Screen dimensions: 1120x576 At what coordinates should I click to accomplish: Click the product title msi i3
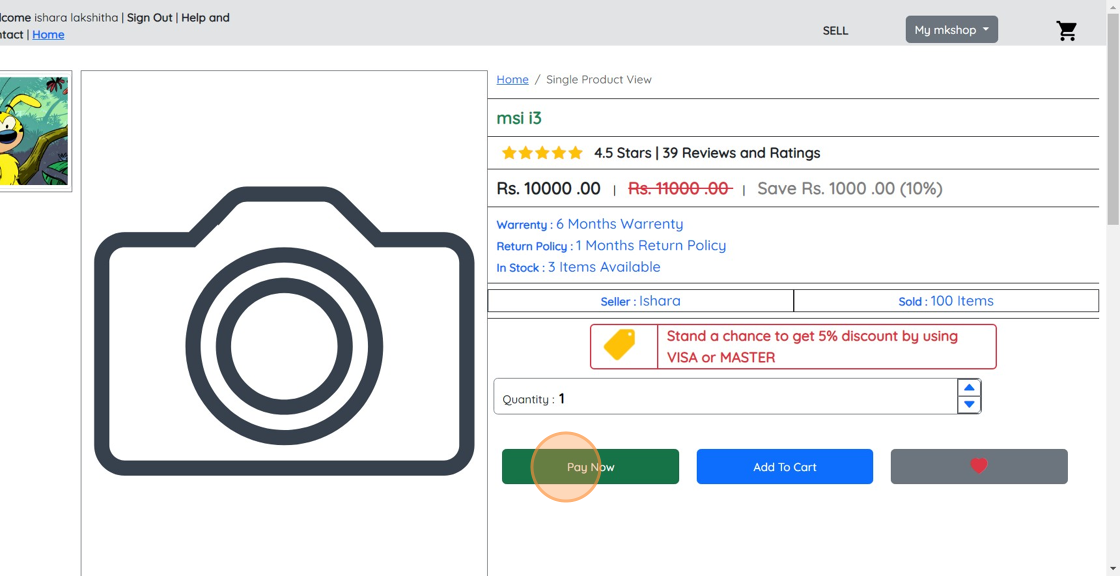tap(519, 118)
